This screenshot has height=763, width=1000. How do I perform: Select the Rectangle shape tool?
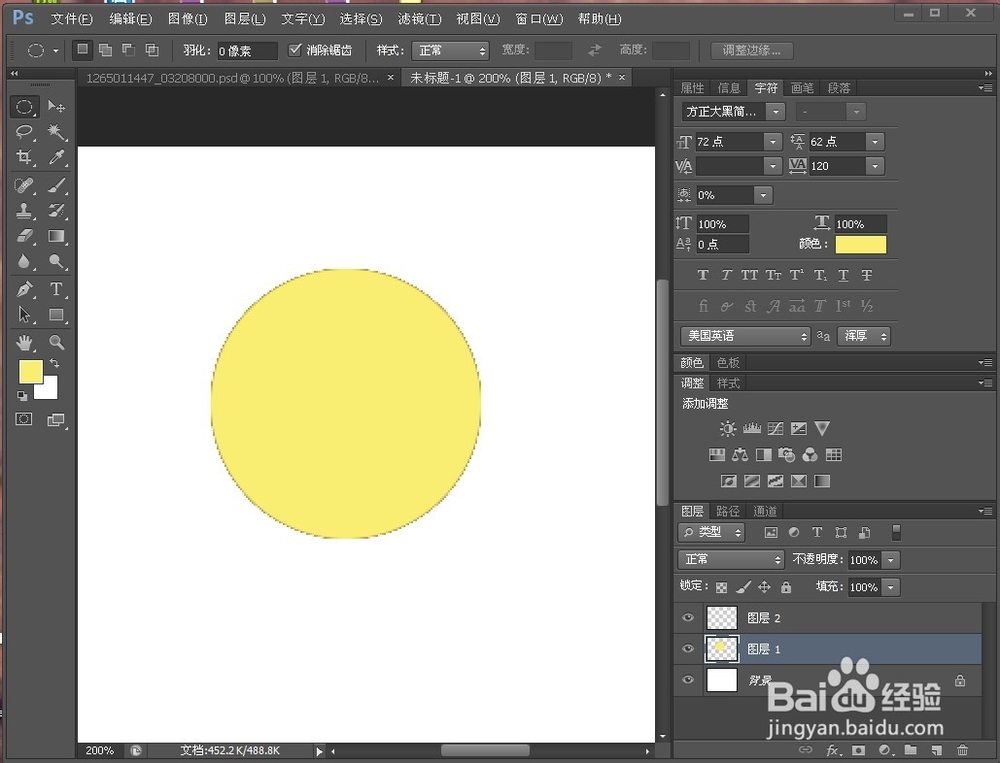point(56,315)
